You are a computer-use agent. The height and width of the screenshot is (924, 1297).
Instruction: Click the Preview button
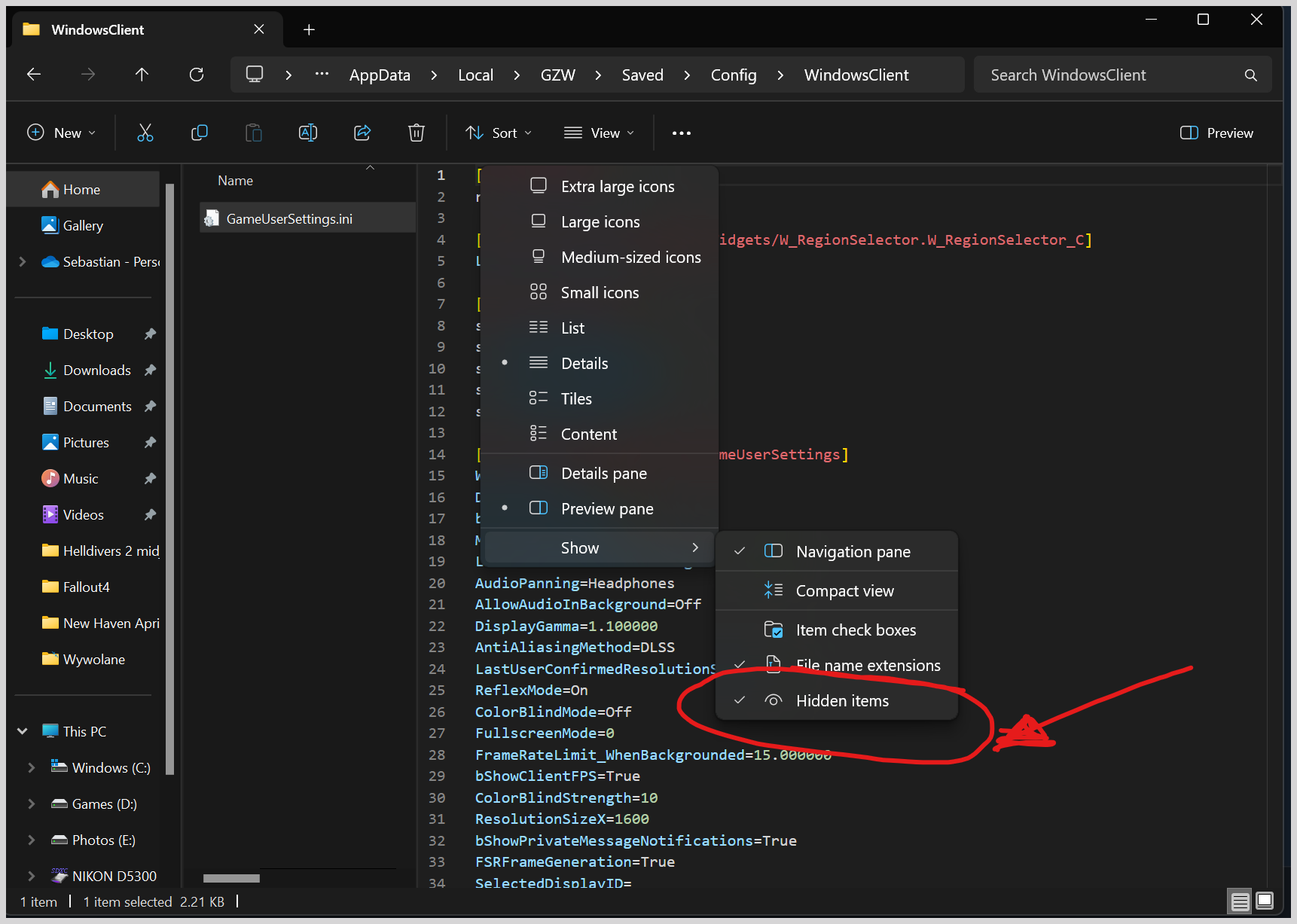tap(1216, 133)
